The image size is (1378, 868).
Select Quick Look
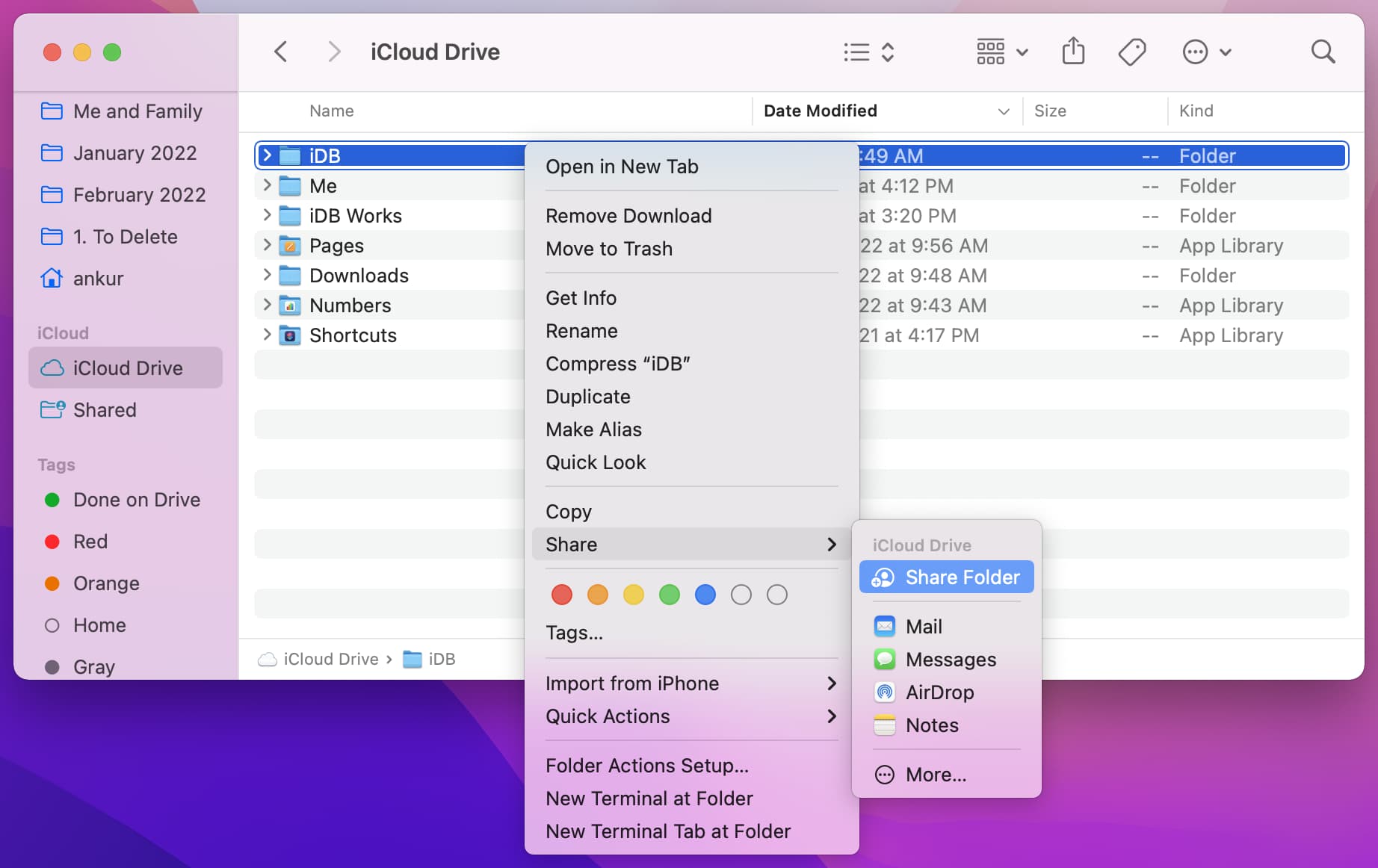[x=692, y=462]
